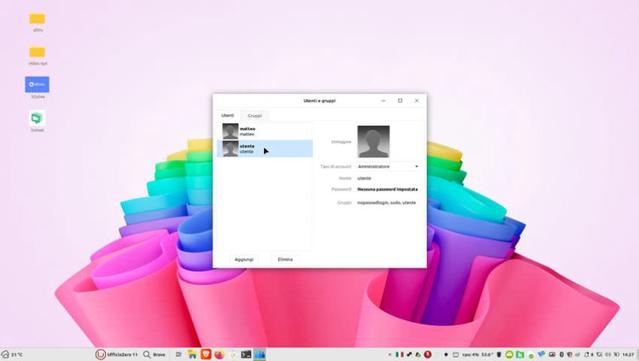Open the terminal from taskbar
Screen dimensions: 639x361
(246, 354)
